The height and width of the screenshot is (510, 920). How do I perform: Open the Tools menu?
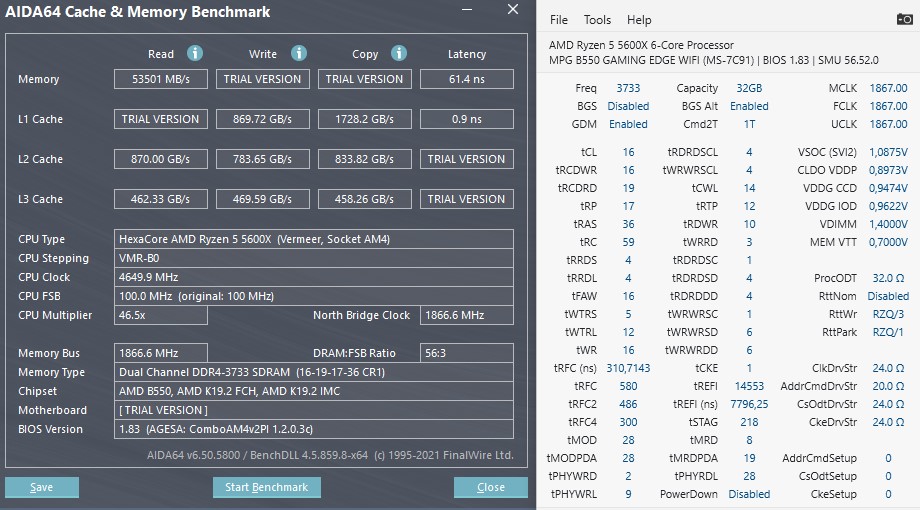click(597, 20)
